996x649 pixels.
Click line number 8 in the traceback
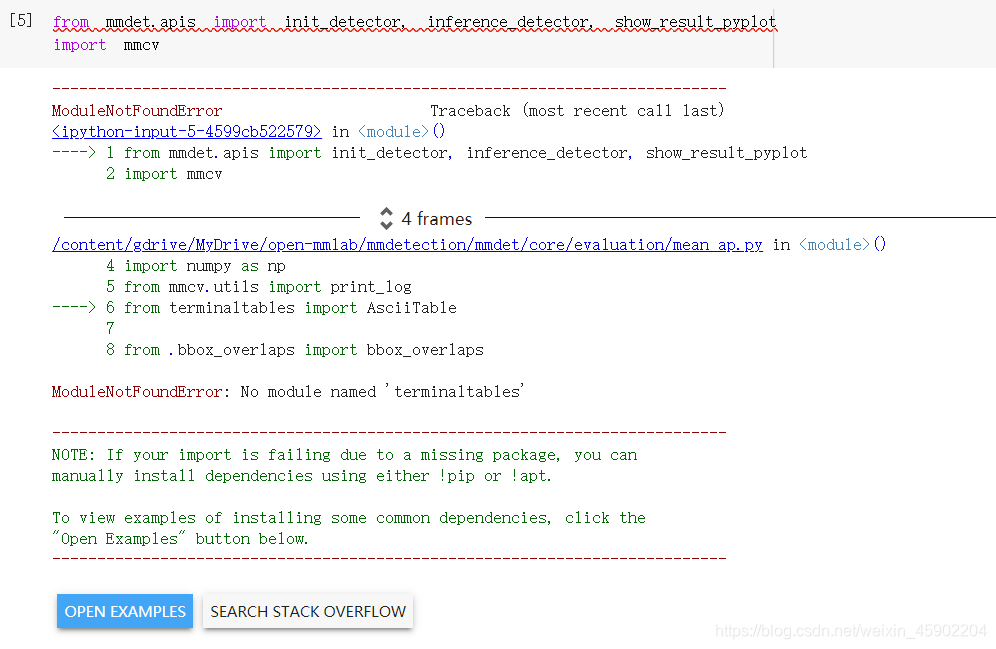tap(110, 349)
